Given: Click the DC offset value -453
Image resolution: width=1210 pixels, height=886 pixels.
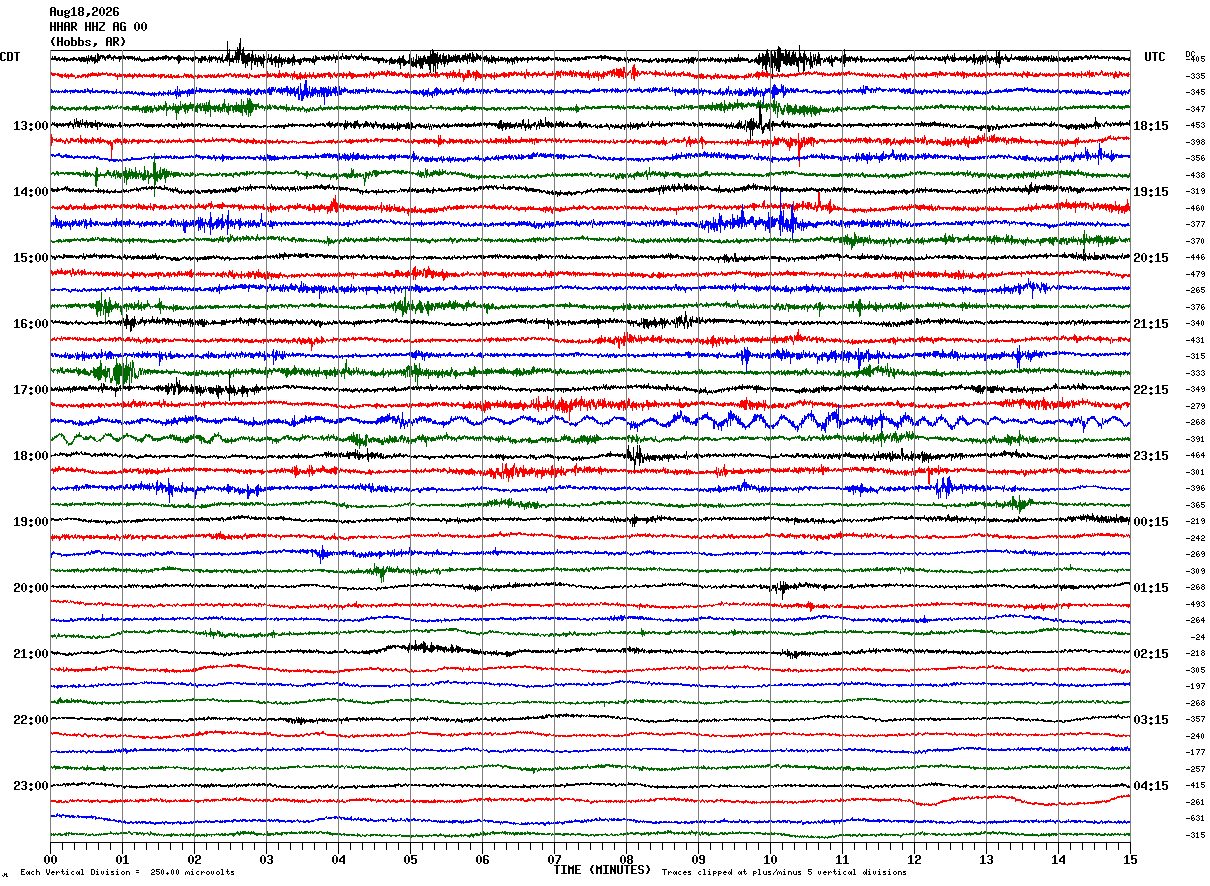Looking at the screenshot, I should click(1195, 126).
